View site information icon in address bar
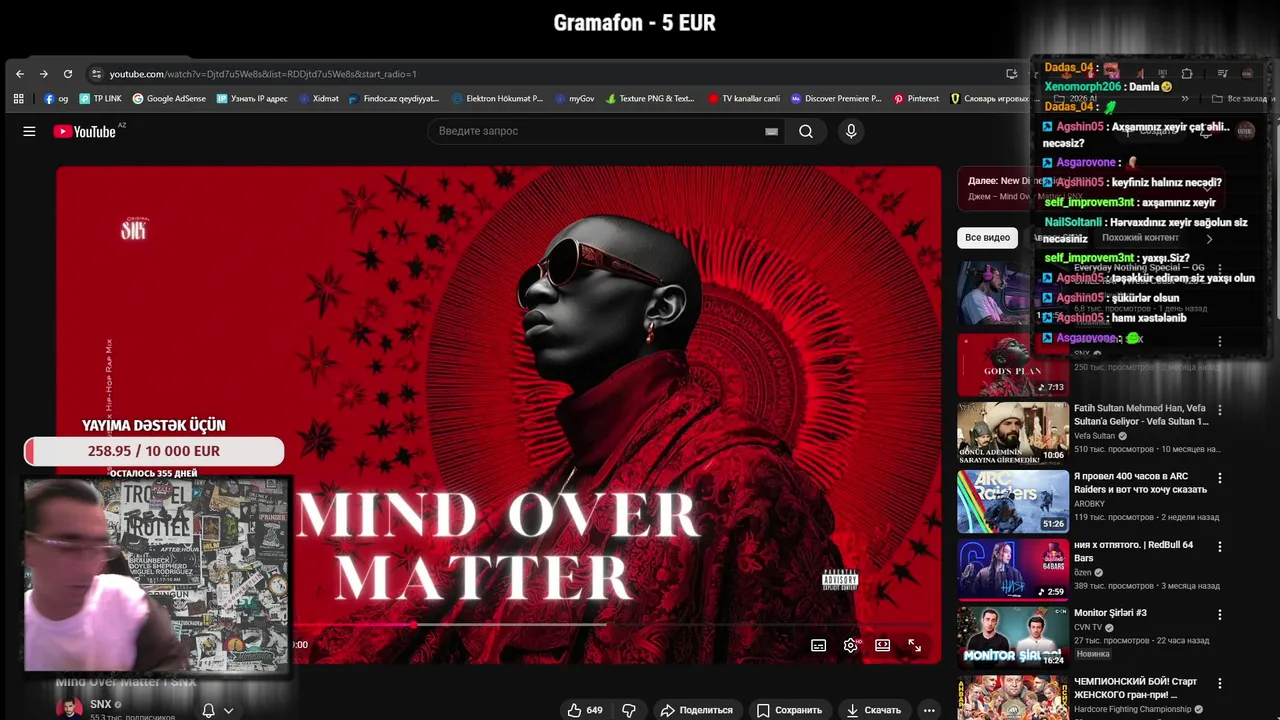 (96, 74)
